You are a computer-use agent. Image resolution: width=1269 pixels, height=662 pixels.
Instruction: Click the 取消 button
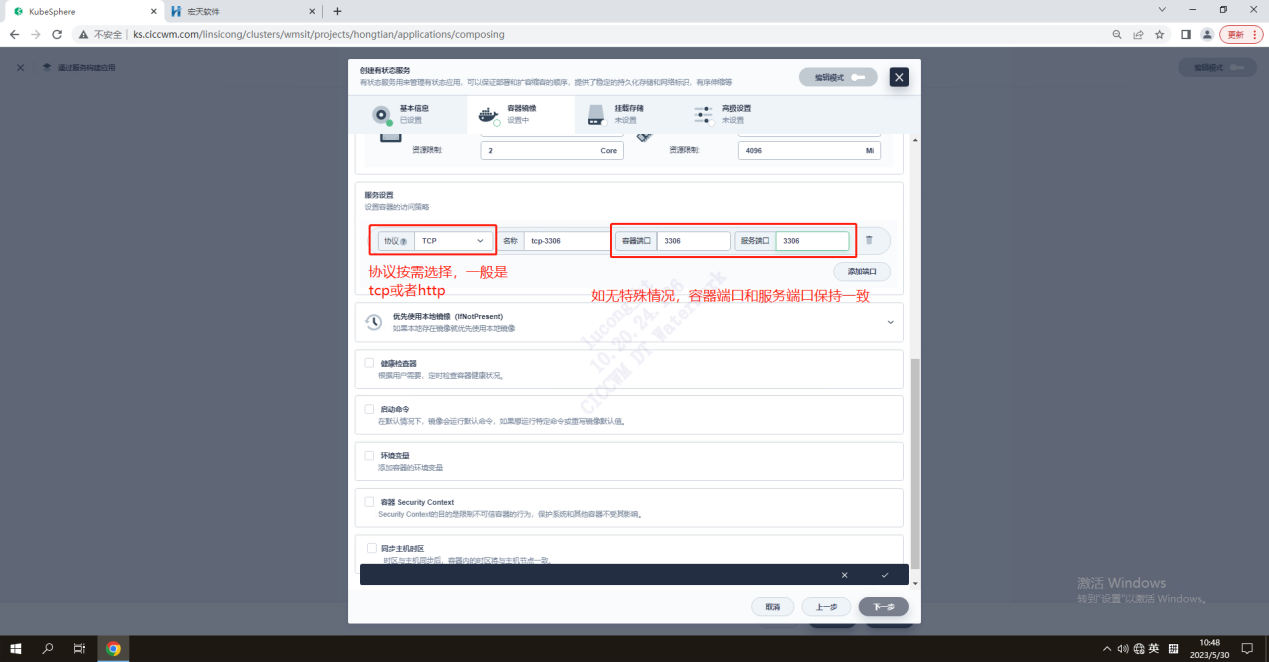773,606
